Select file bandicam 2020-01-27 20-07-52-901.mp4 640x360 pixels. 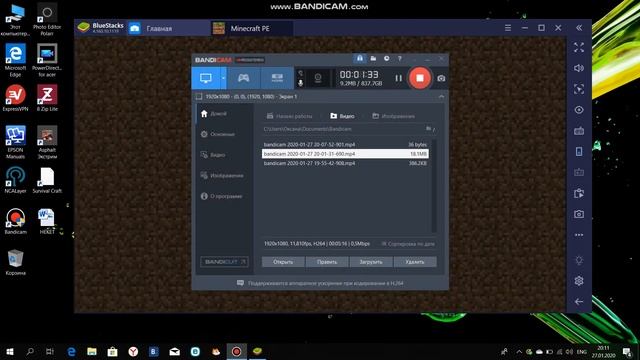345,144
